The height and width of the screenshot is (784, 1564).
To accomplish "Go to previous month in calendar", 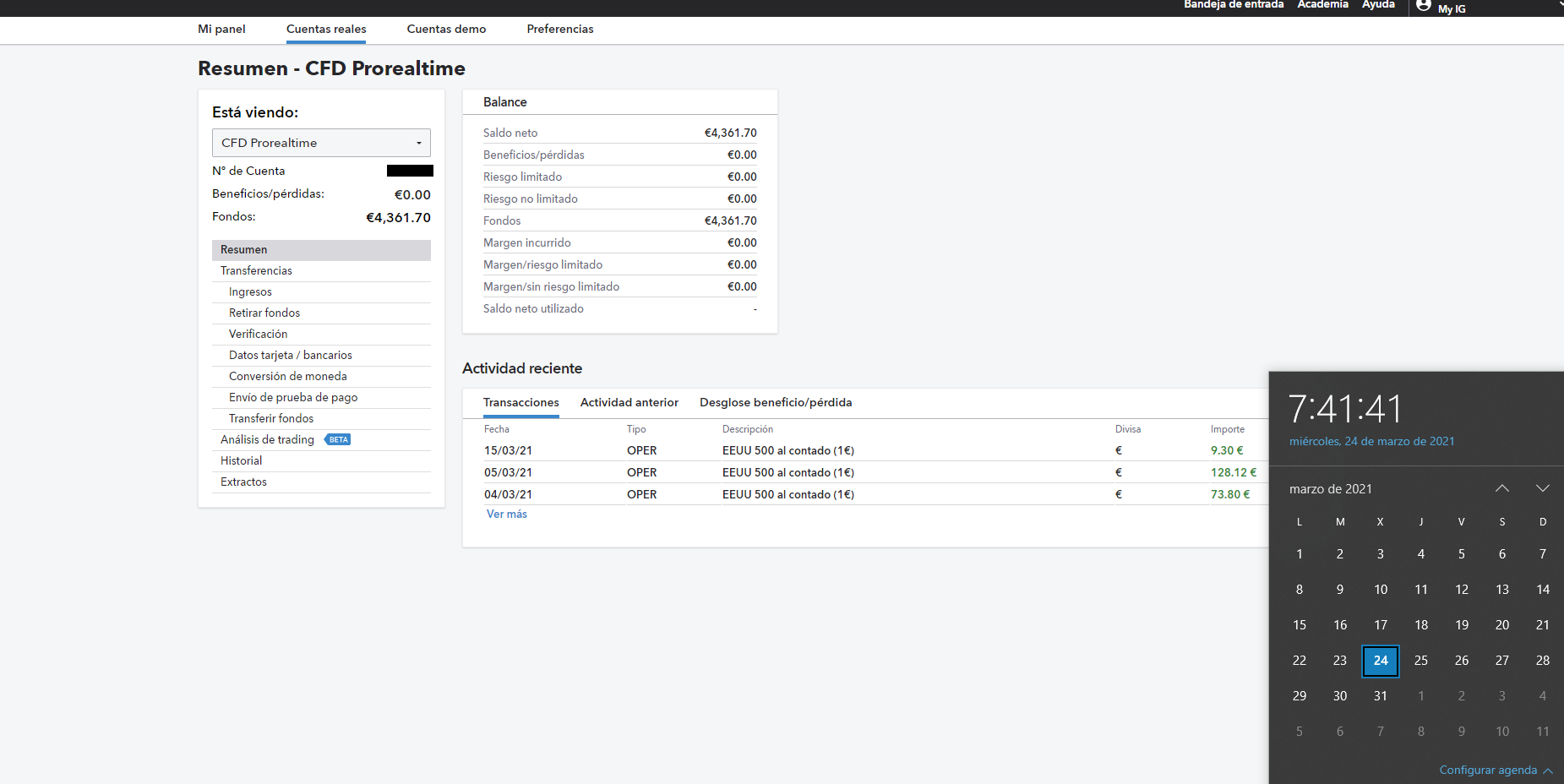I will (x=1501, y=489).
